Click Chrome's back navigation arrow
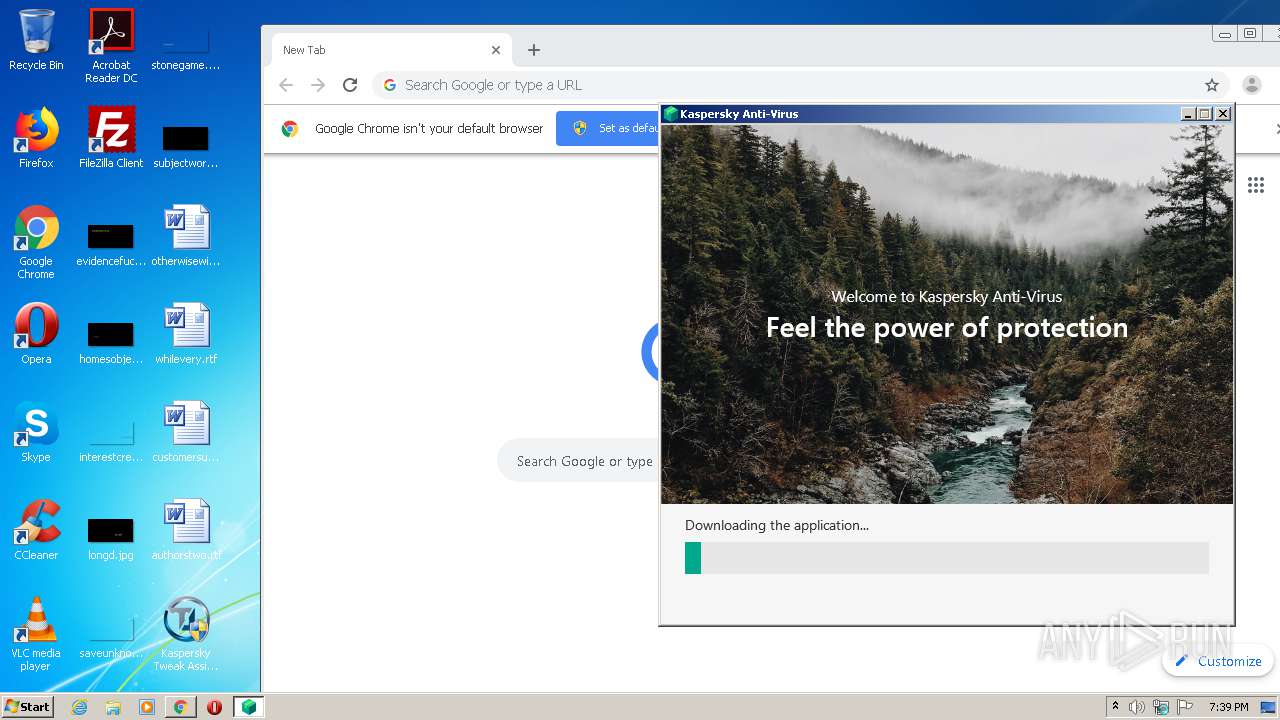Image resolution: width=1280 pixels, height=720 pixels. click(286, 85)
